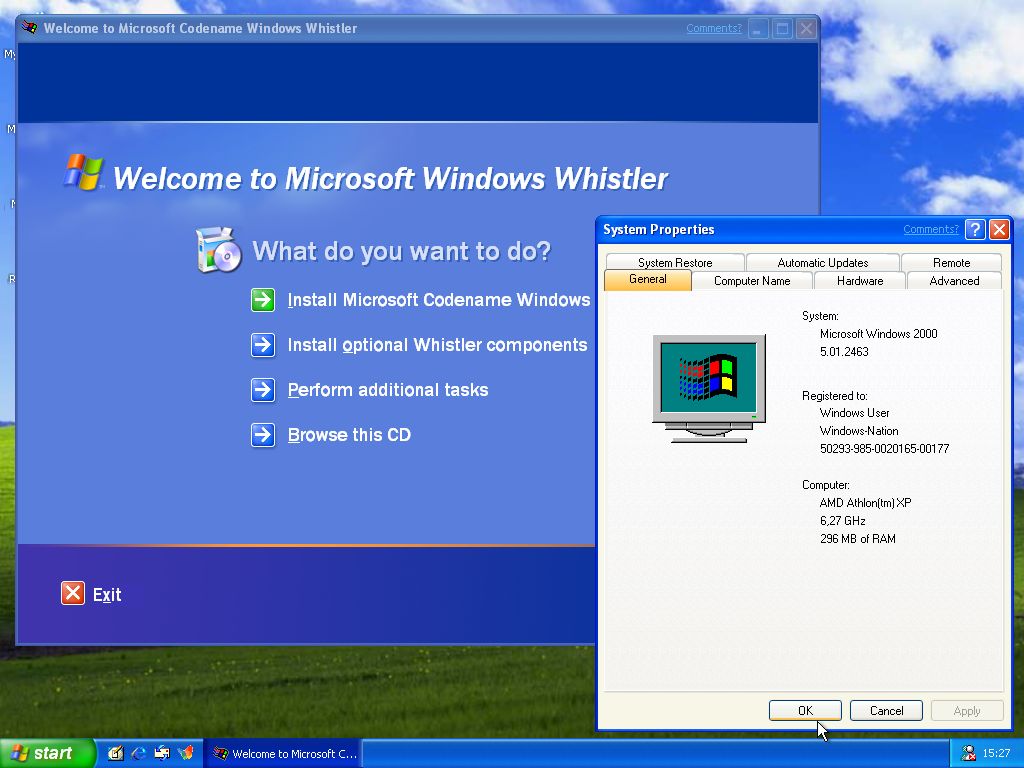Launch Internet Explorer from Quick Launch
1024x768 pixels.
pyautogui.click(x=139, y=753)
